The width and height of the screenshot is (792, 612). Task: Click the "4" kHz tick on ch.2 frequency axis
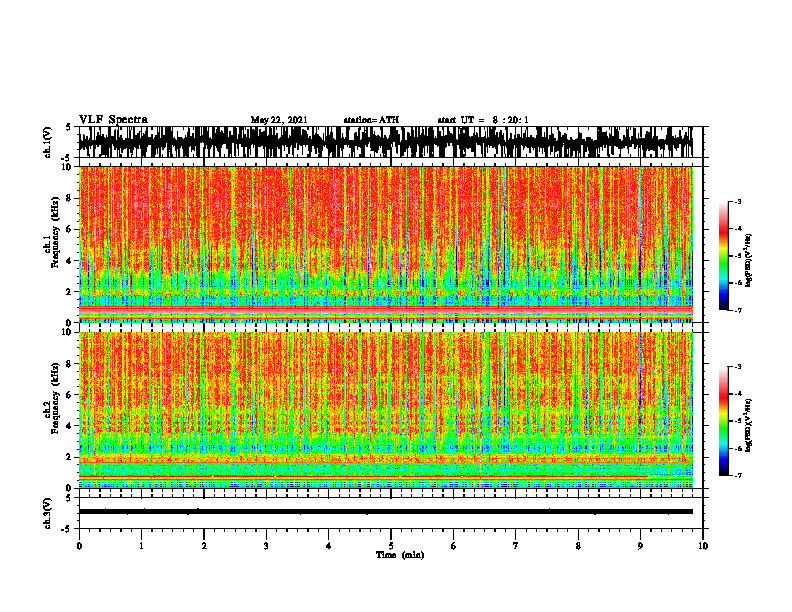click(x=70, y=426)
